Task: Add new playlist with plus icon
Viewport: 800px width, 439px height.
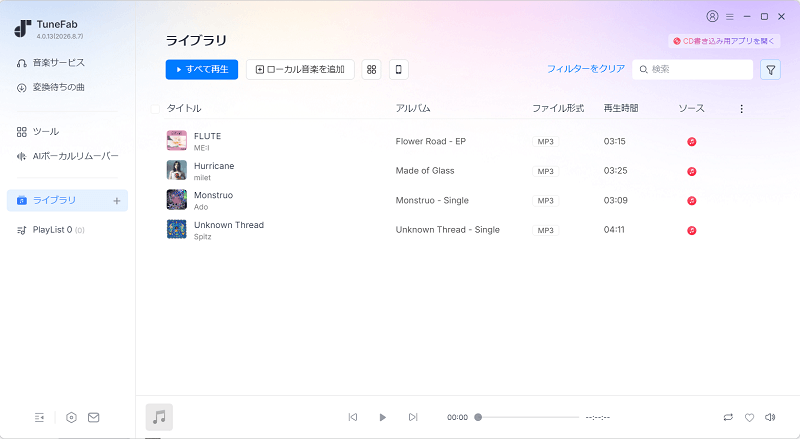Action: (116, 201)
